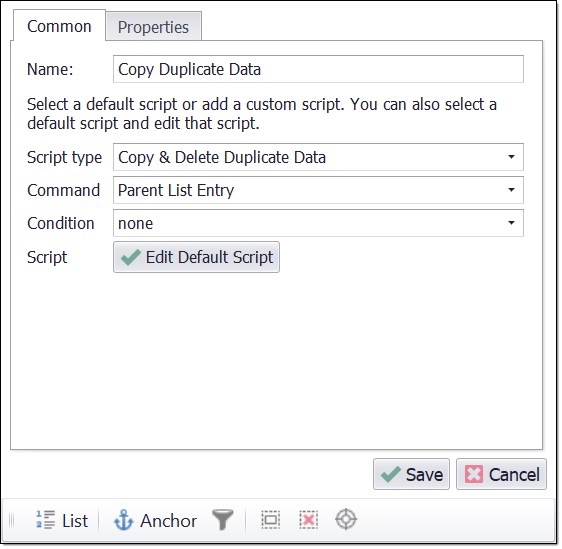562x549 pixels.
Task: Click into the Name input field
Action: pyautogui.click(x=320, y=69)
